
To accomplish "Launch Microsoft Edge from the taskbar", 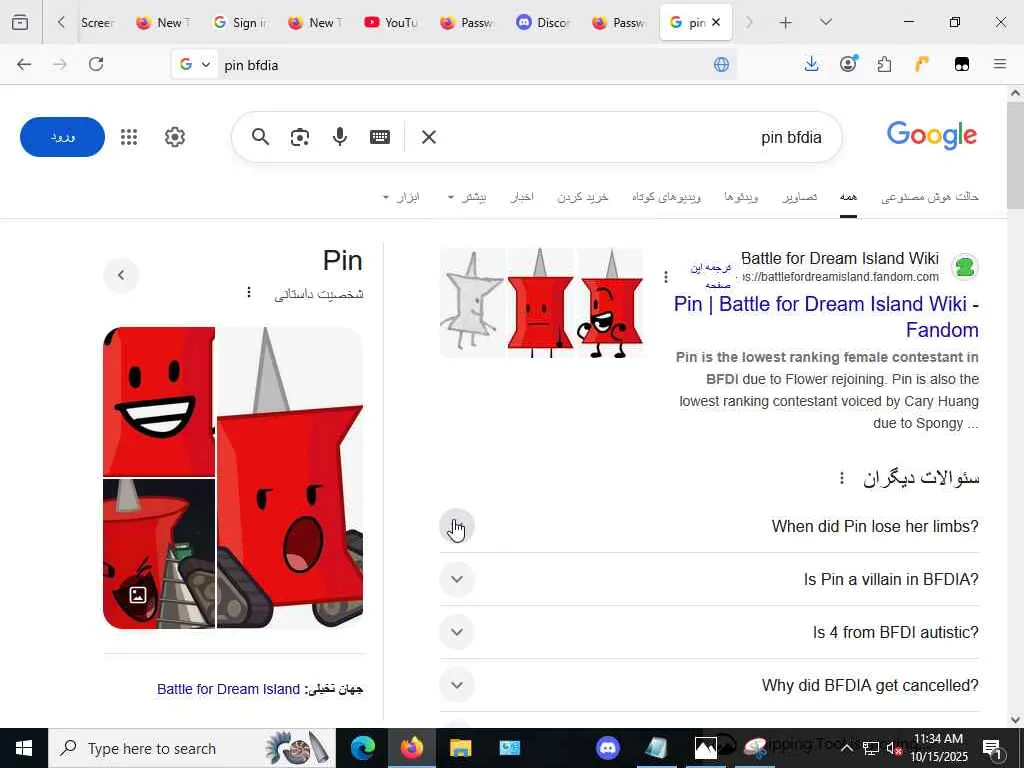I will pyautogui.click(x=363, y=748).
